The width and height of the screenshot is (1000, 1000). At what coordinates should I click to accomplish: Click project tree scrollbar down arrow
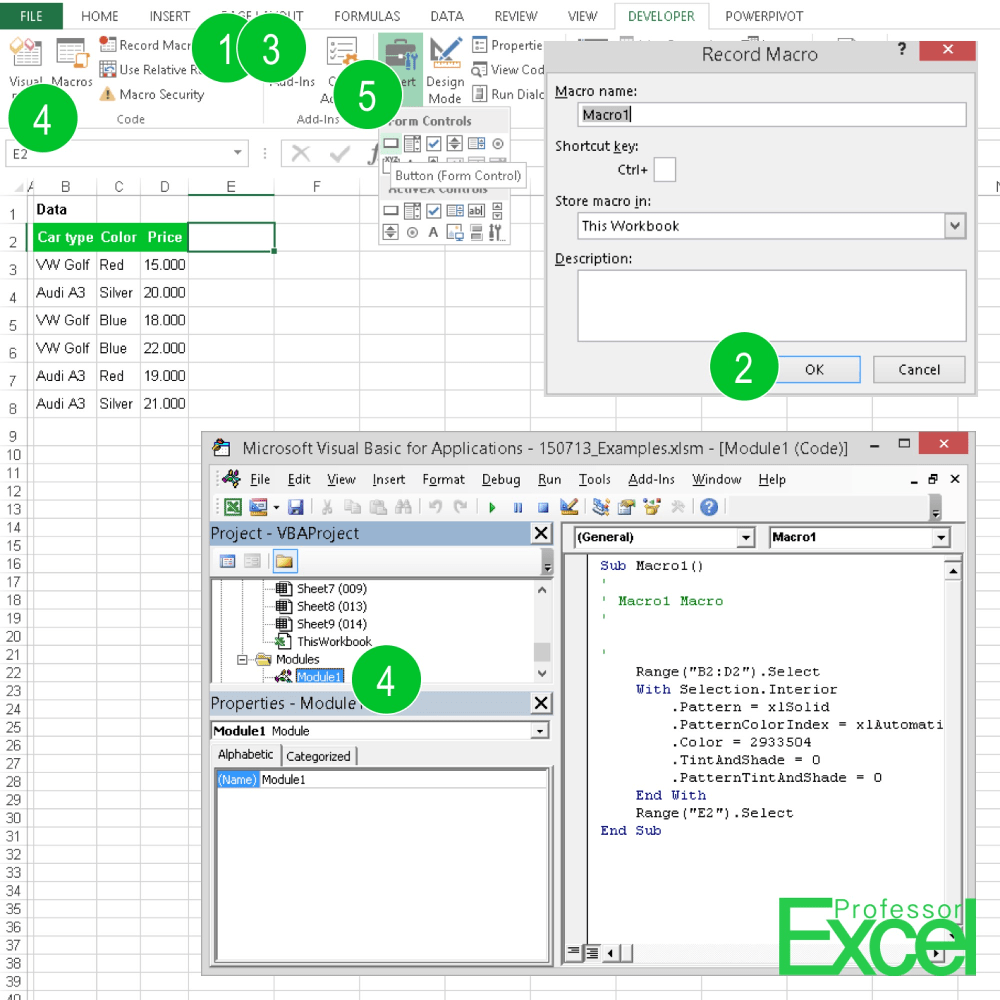tap(541, 673)
